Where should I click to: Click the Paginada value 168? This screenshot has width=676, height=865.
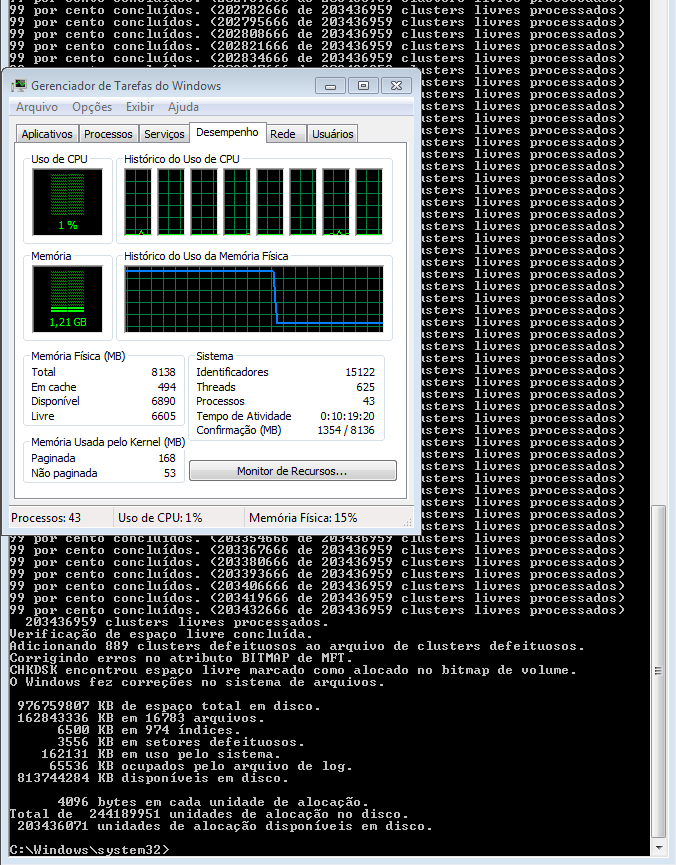point(167,458)
